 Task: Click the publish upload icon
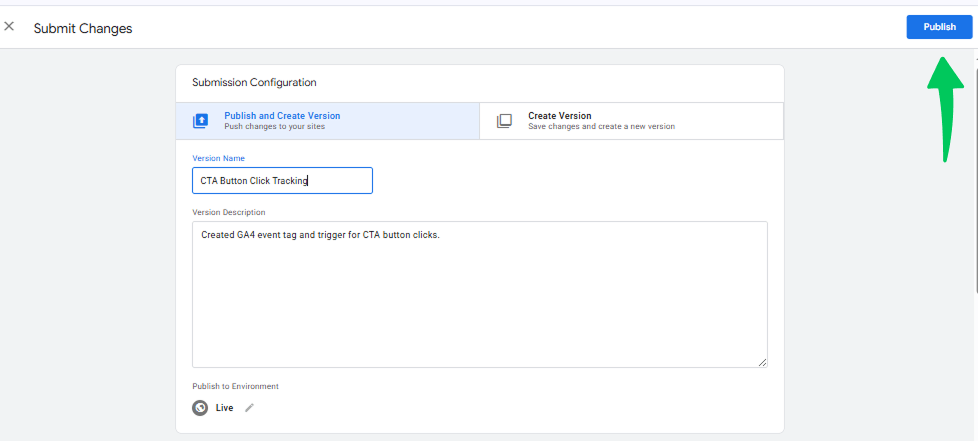click(200, 121)
